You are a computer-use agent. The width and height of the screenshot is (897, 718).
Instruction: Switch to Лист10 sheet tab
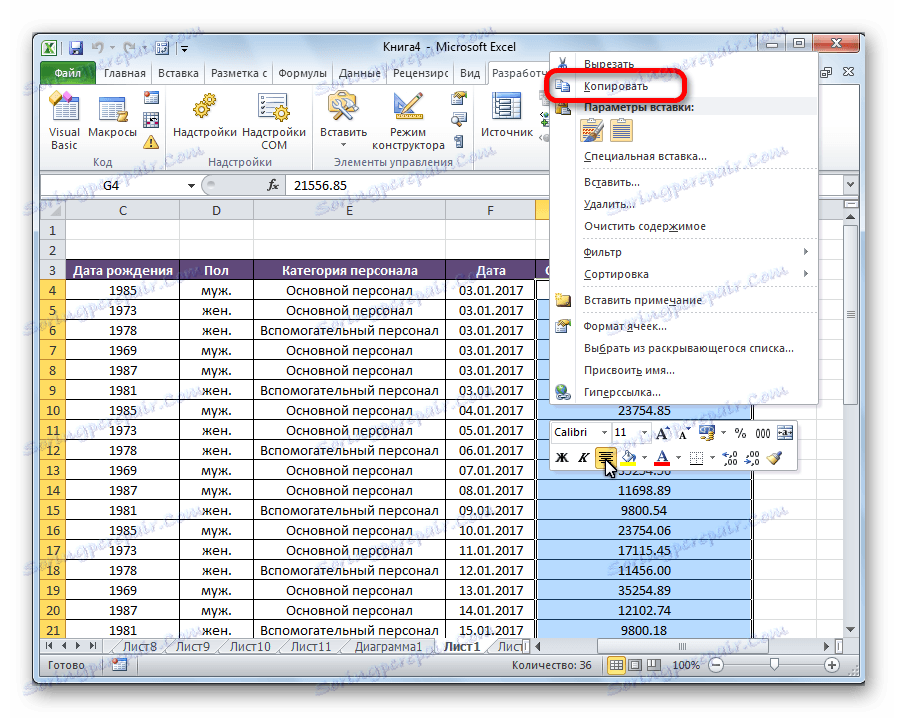(x=250, y=646)
